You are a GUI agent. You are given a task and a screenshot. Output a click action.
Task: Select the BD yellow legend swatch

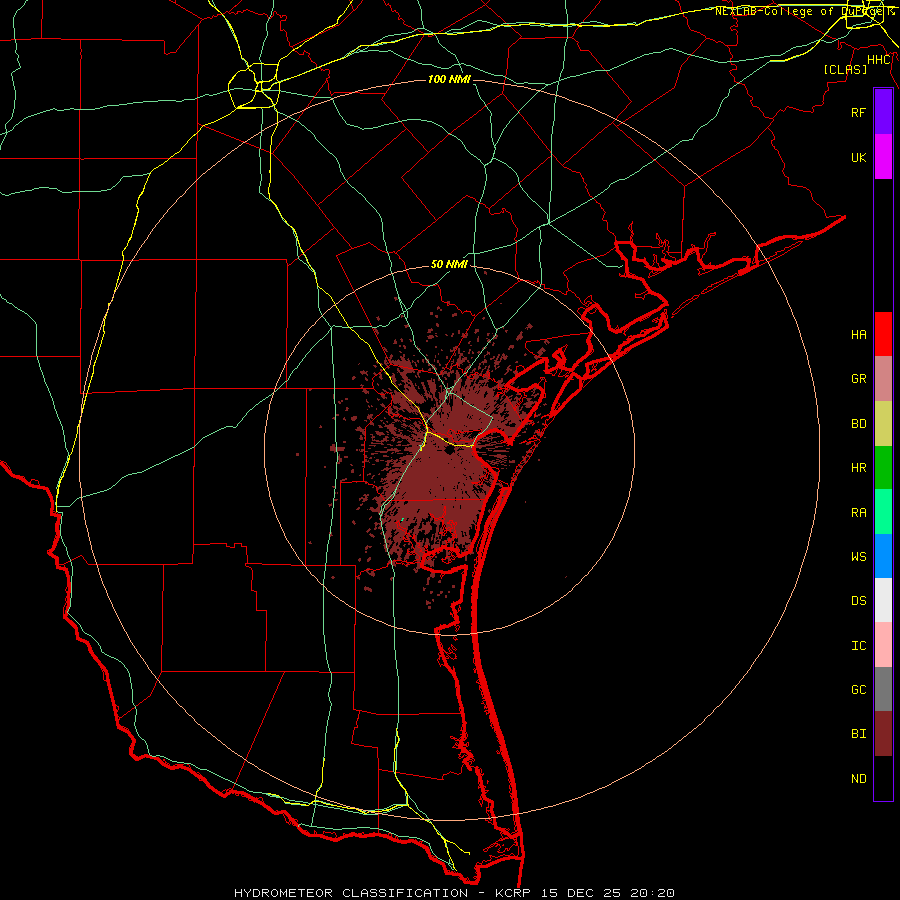tap(883, 424)
